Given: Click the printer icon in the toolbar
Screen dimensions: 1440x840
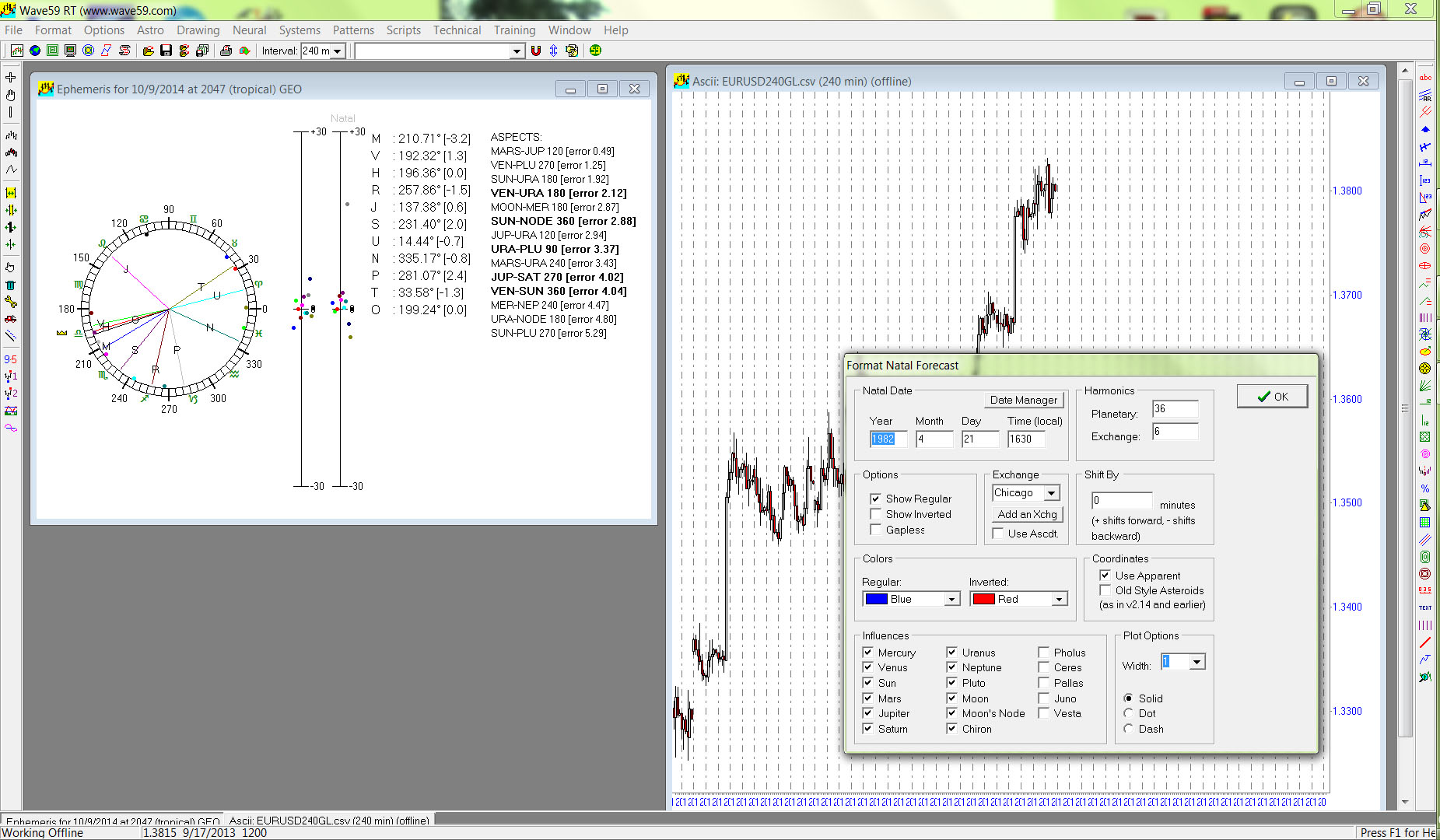Looking at the screenshot, I should click(x=226, y=51).
